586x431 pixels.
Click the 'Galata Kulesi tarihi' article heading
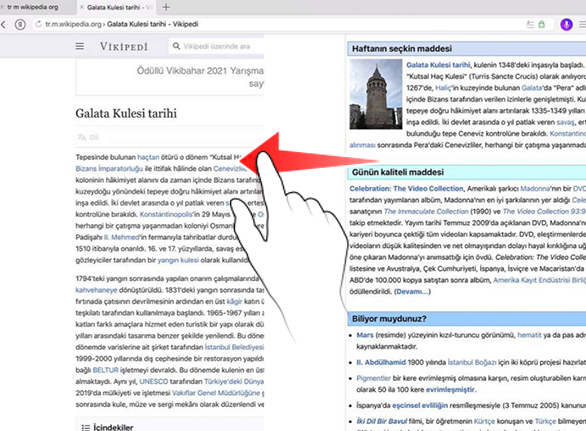pos(126,113)
